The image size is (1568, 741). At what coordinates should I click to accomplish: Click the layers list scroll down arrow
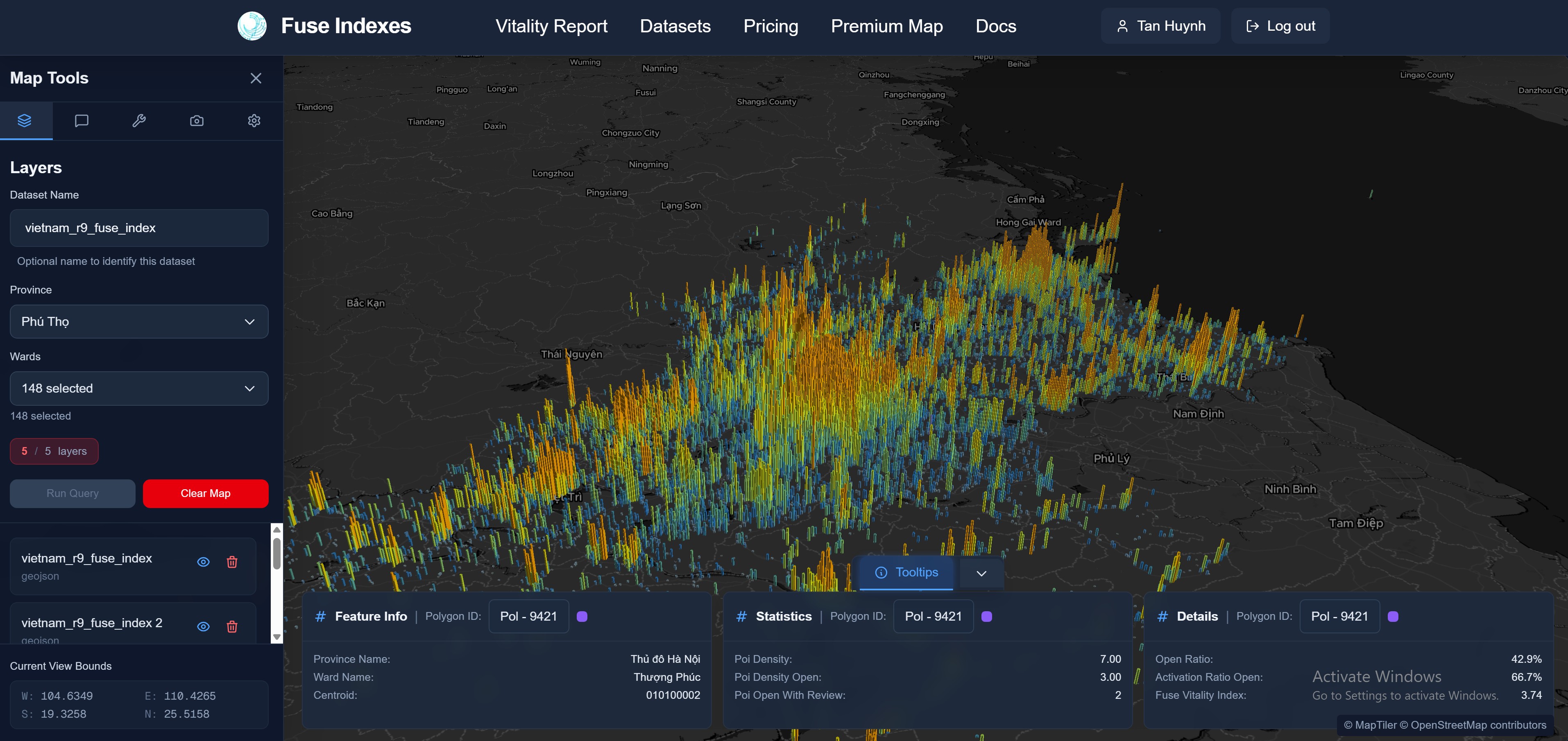(x=277, y=637)
